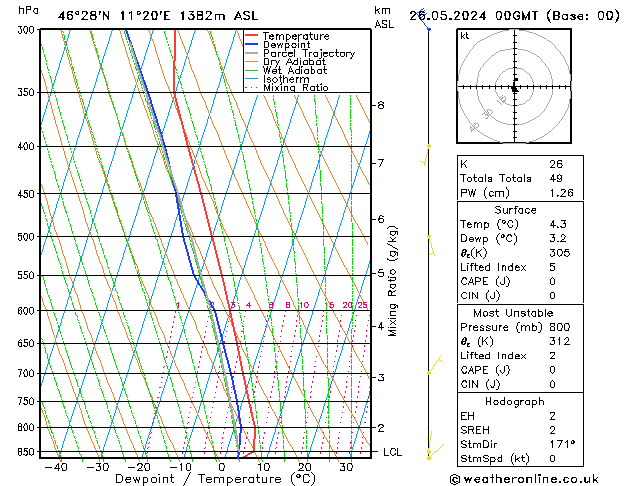The height and width of the screenshot is (486, 629).
Task: Select the Mixing Ratio legend entry
Action: click(x=296, y=87)
